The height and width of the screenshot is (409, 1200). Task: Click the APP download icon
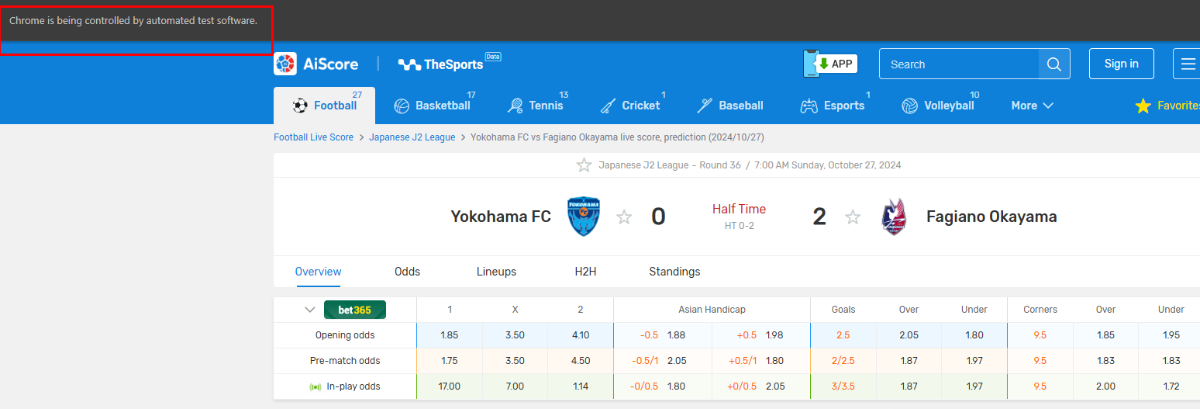click(831, 64)
